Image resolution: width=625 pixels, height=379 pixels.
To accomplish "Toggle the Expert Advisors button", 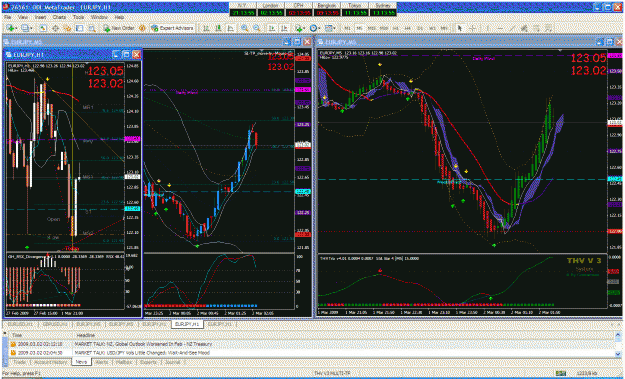I will 173,28.
